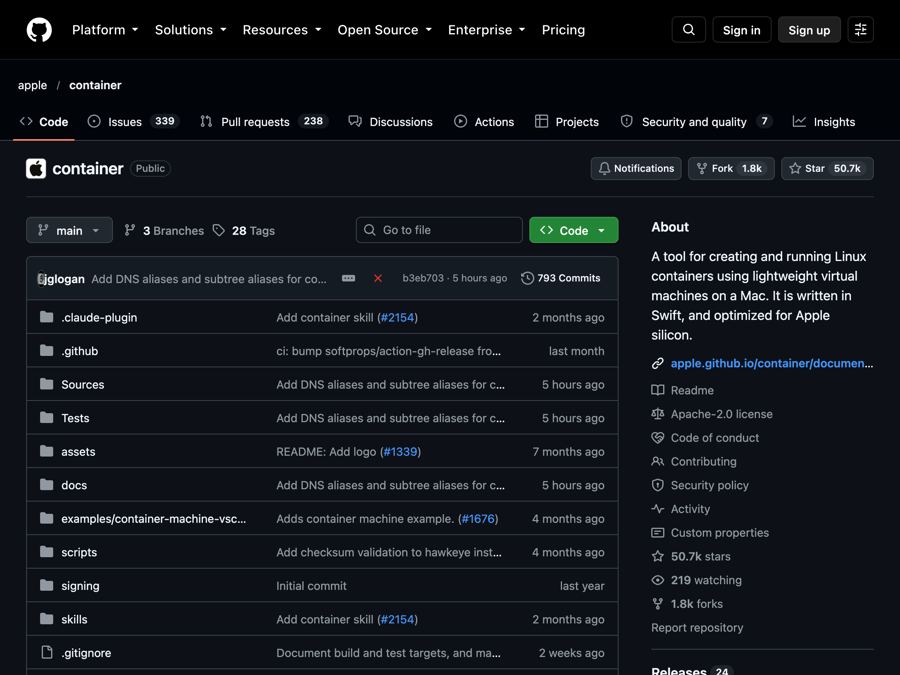Open the Discussions tab
900x675 pixels.
point(390,122)
